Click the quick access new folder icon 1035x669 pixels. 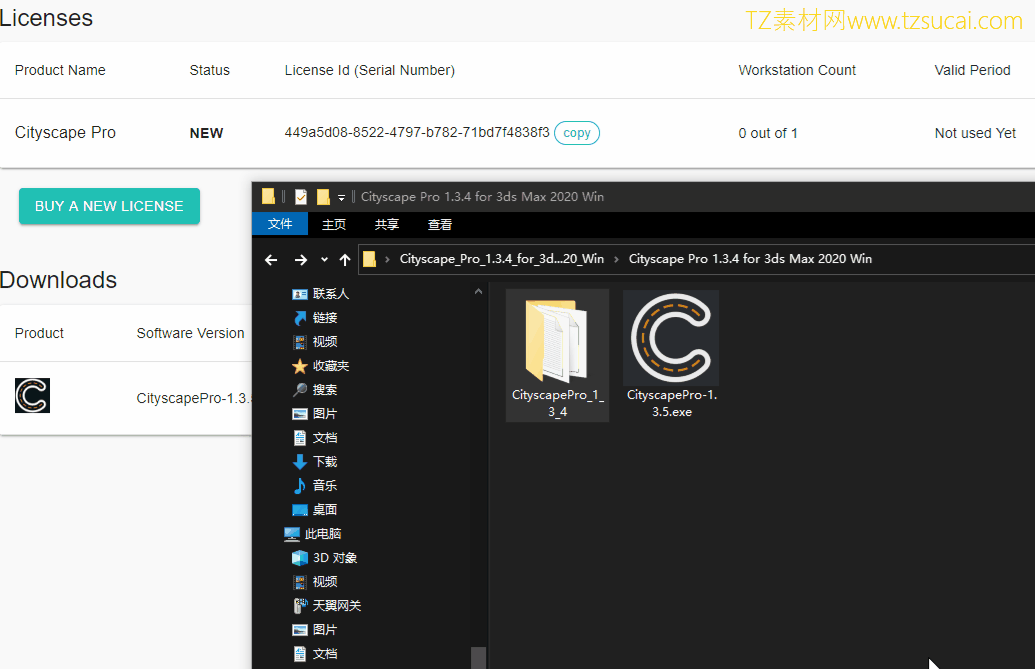323,197
